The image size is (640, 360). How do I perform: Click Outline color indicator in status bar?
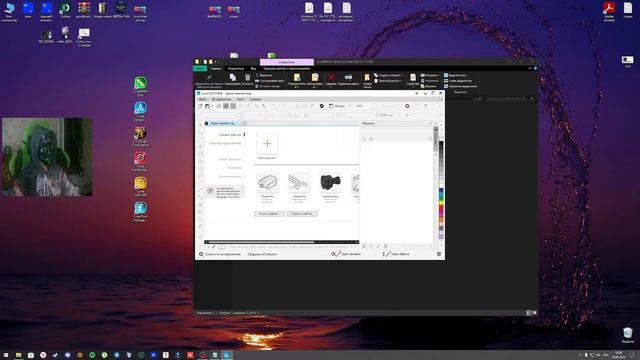point(387,254)
